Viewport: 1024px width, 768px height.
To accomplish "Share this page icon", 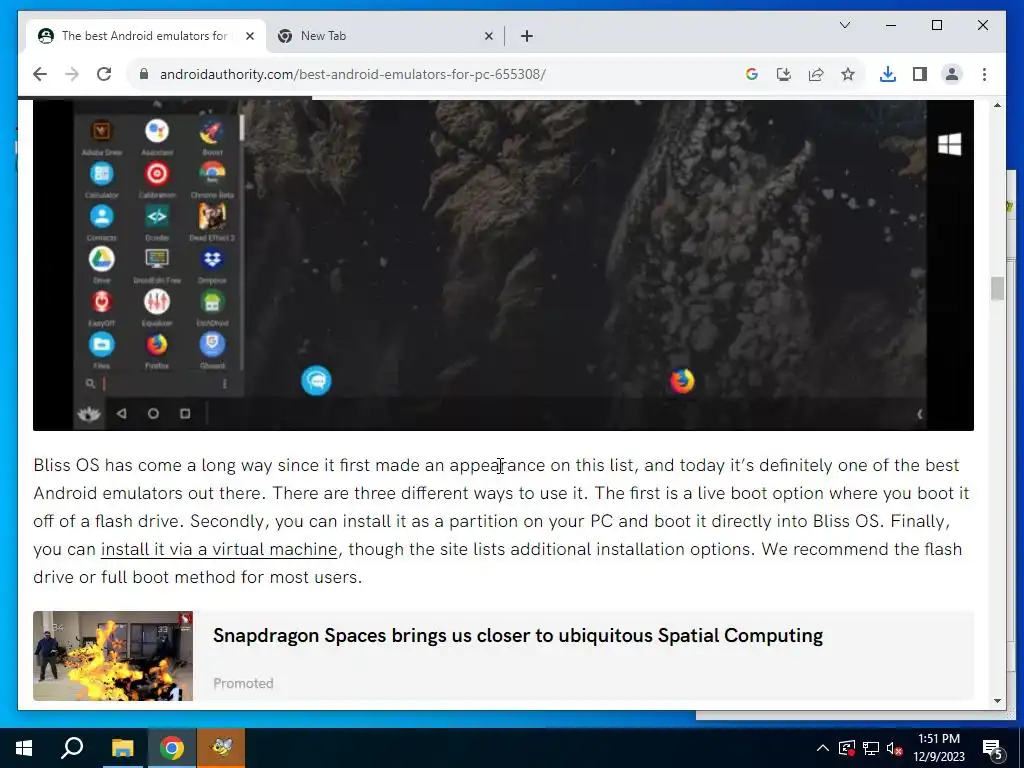I will [816, 74].
